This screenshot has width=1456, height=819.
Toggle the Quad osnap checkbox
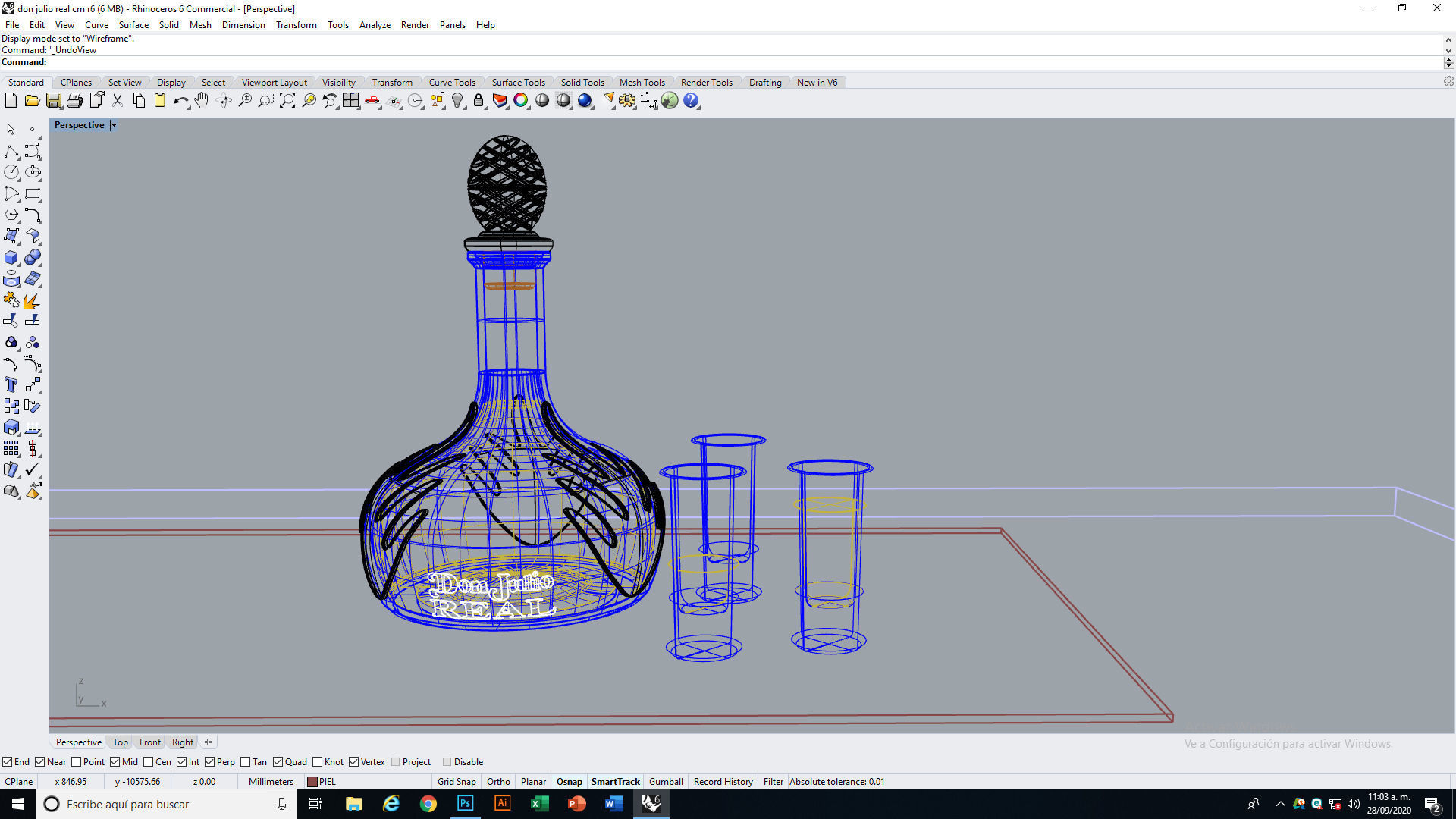point(278,762)
